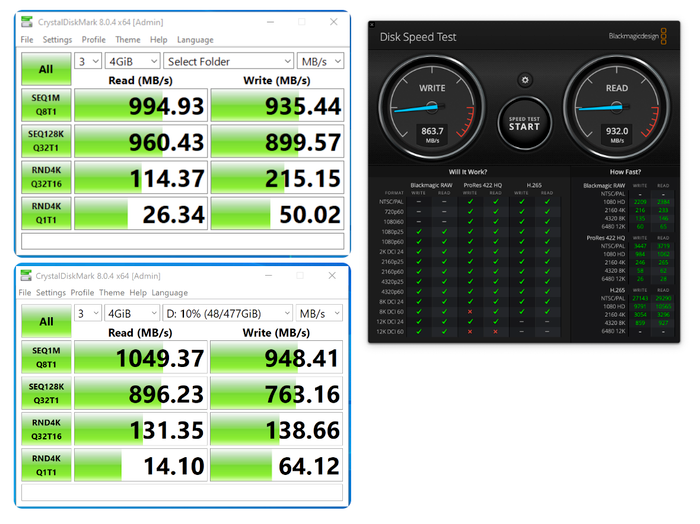Click the READ gauge showing 932.0 MB/s
Image resolution: width=700 pixels, height=524 pixels.
617,108
